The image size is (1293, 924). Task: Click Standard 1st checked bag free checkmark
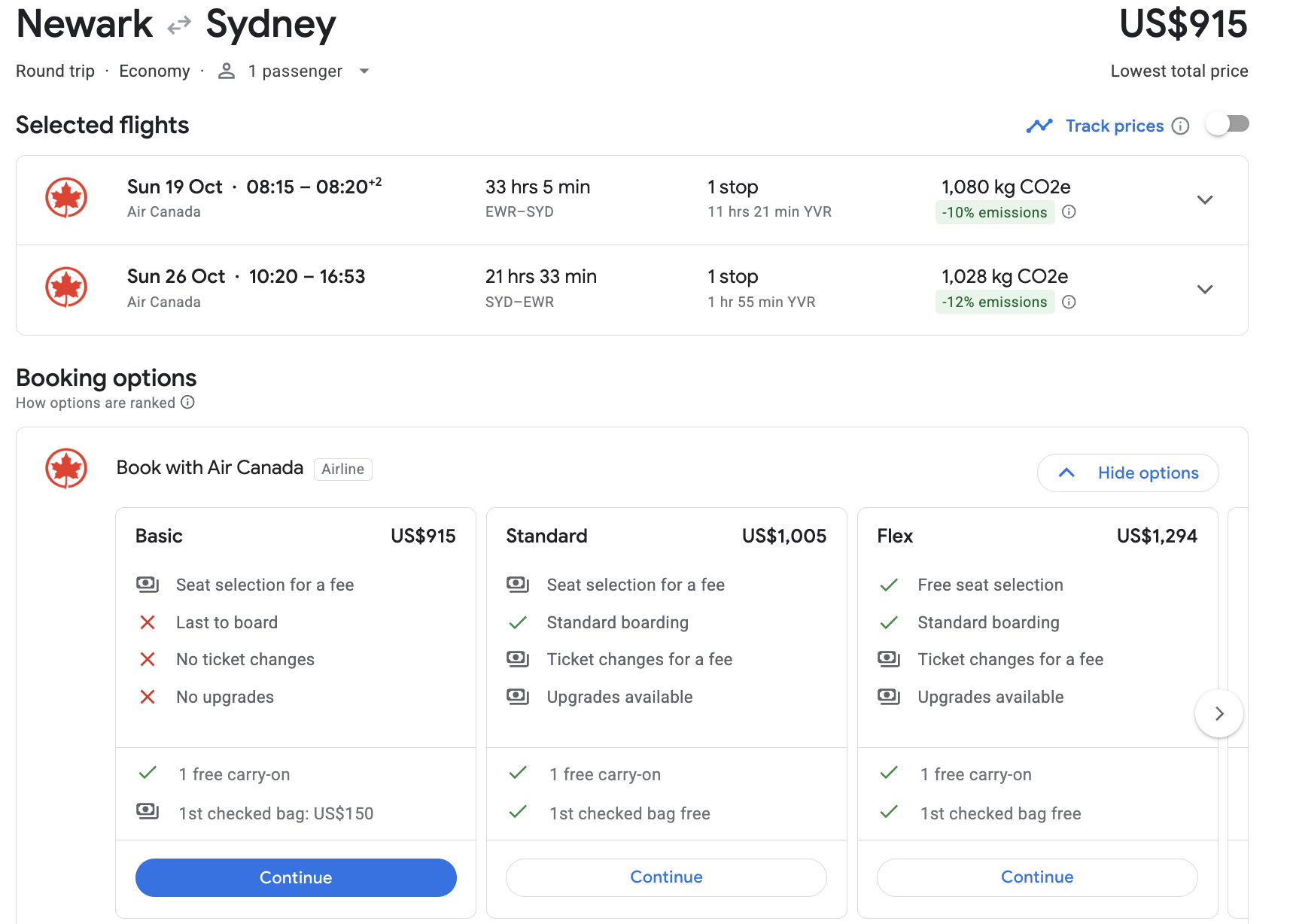tap(518, 812)
